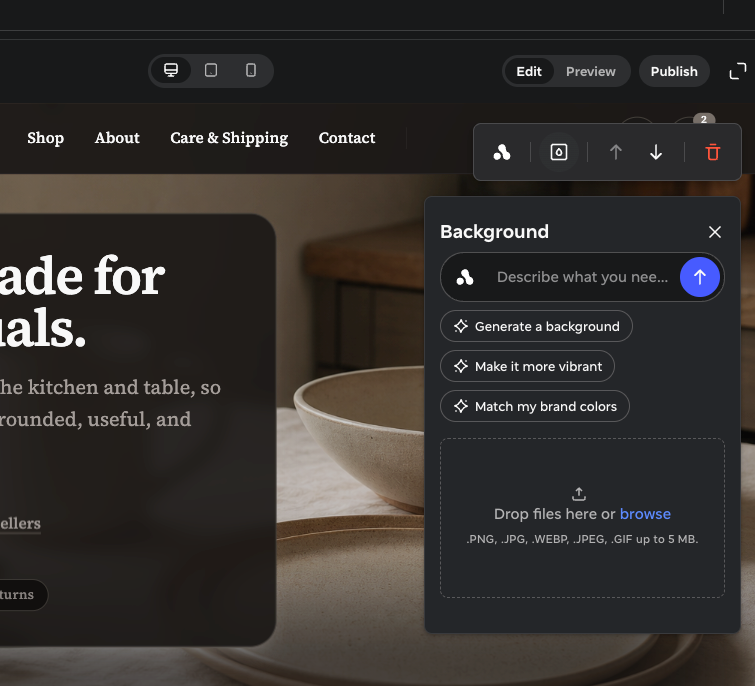Switch to tablet viewport view
Screen dimensions: 755x686
[x=211, y=70]
